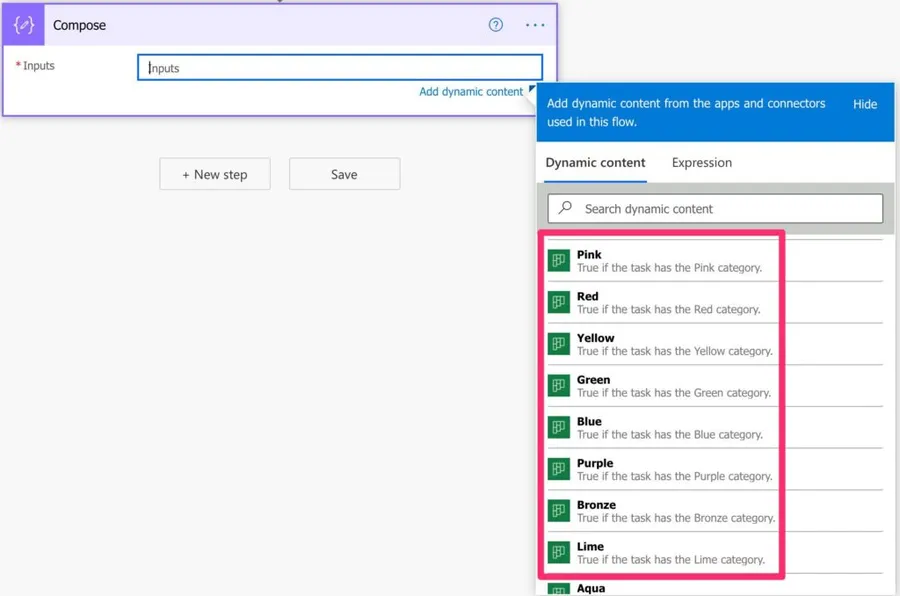The width and height of the screenshot is (900, 596).
Task: Open the Compose ellipsis options menu
Action: coord(535,25)
